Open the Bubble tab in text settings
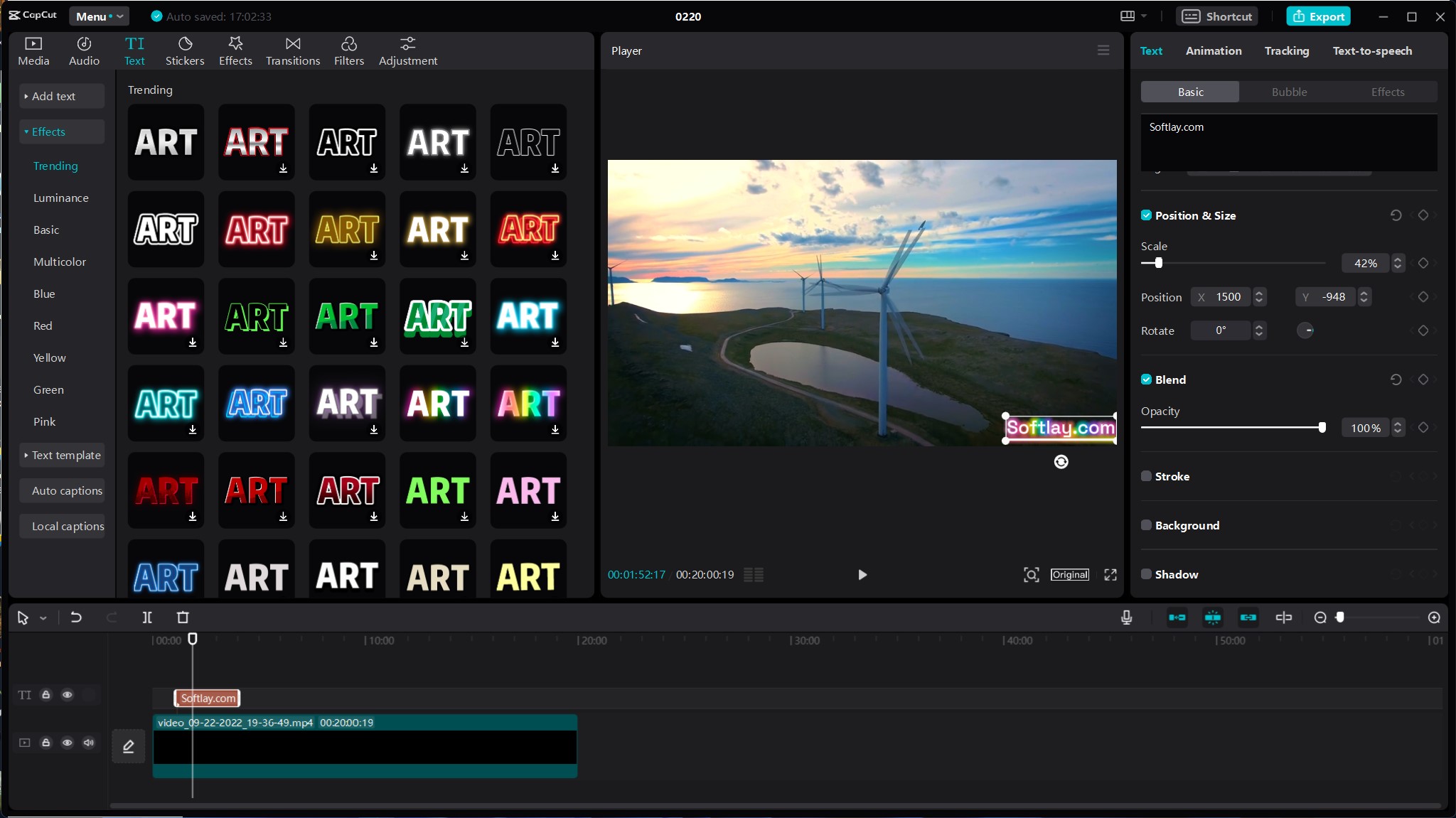Image resolution: width=1456 pixels, height=818 pixels. [x=1288, y=92]
